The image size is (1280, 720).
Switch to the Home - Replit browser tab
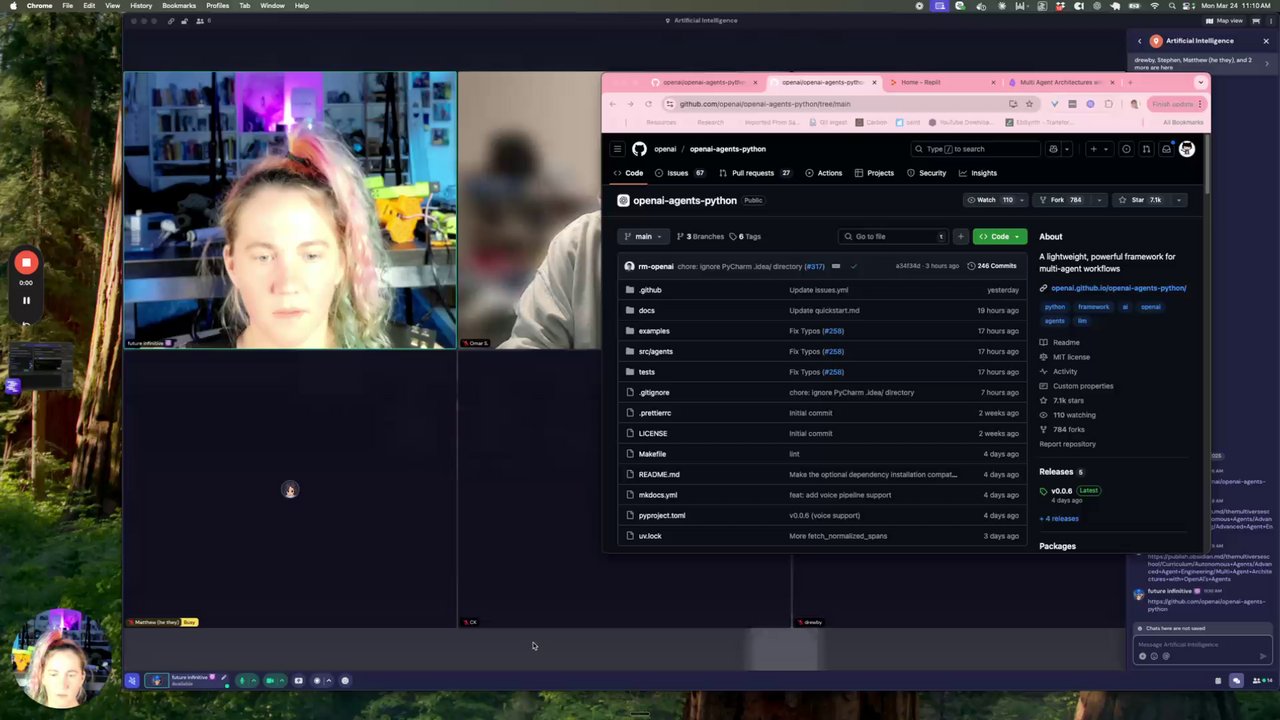(x=940, y=82)
